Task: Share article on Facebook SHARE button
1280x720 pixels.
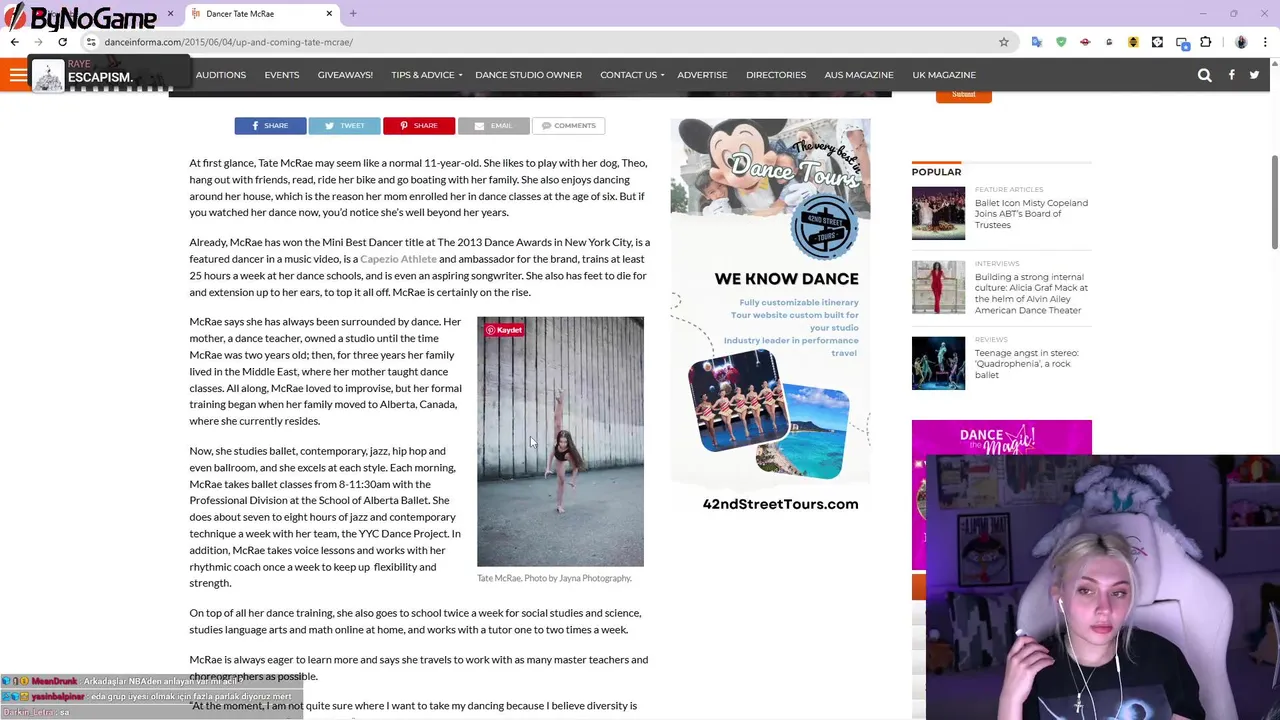Action: click(270, 126)
